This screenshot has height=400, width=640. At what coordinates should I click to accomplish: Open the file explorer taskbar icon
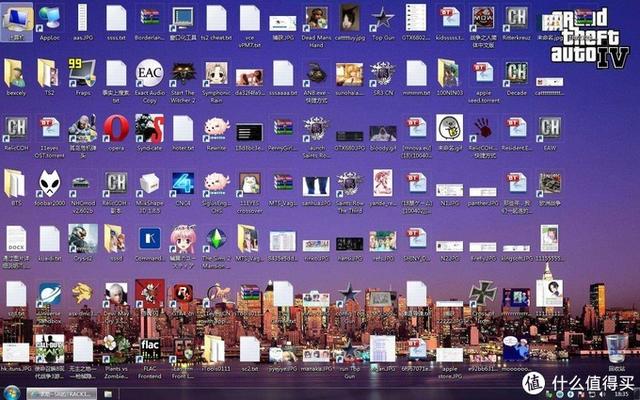pyautogui.click(x=108, y=394)
